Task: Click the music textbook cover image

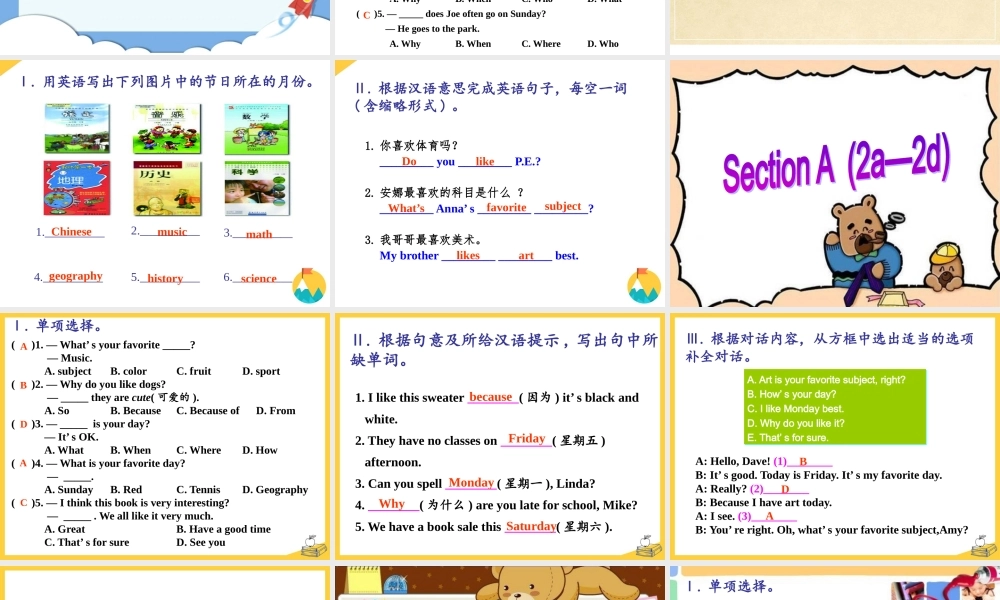Action: pyautogui.click(x=167, y=129)
